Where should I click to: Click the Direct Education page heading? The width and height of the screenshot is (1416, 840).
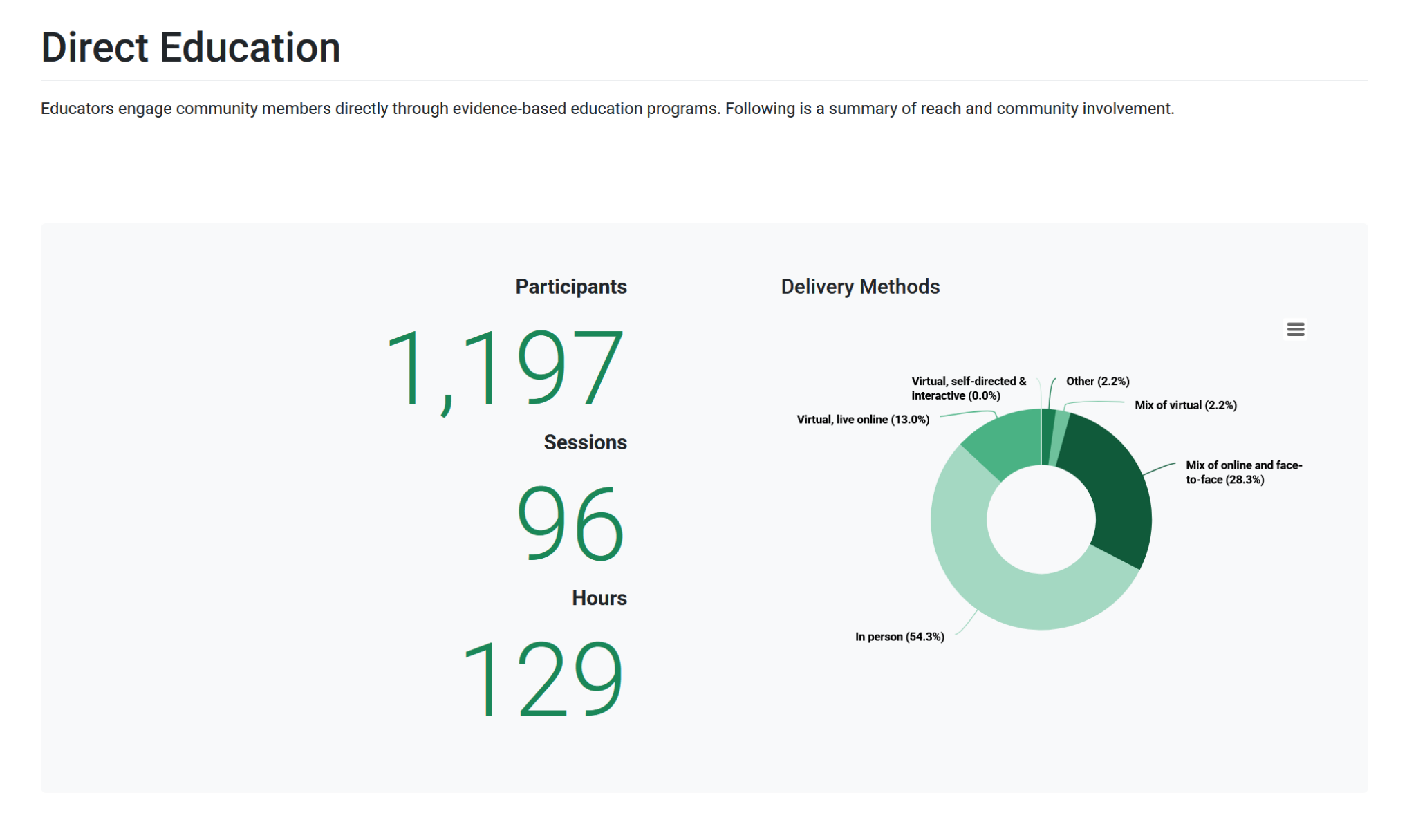[x=191, y=48]
